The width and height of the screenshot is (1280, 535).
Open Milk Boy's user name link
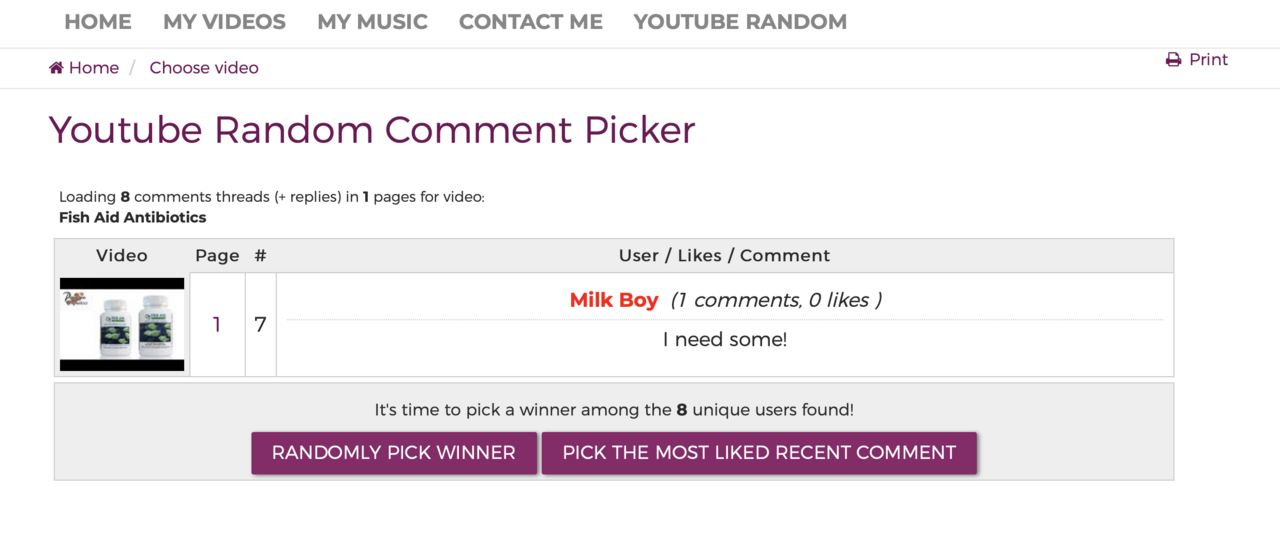point(614,300)
